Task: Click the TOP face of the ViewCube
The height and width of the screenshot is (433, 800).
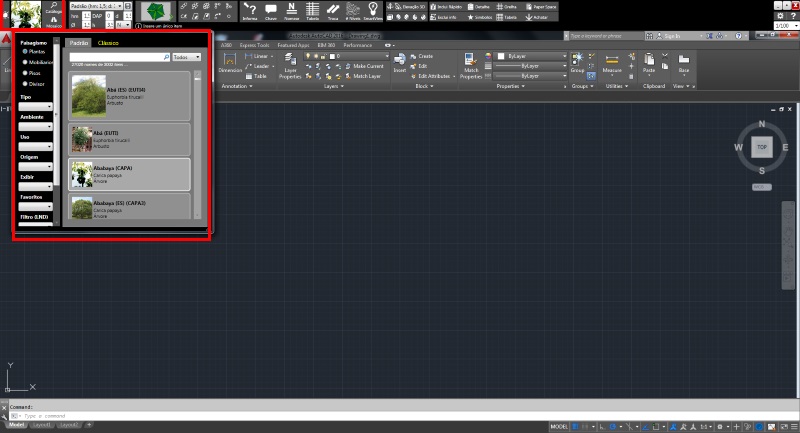Action: point(761,147)
